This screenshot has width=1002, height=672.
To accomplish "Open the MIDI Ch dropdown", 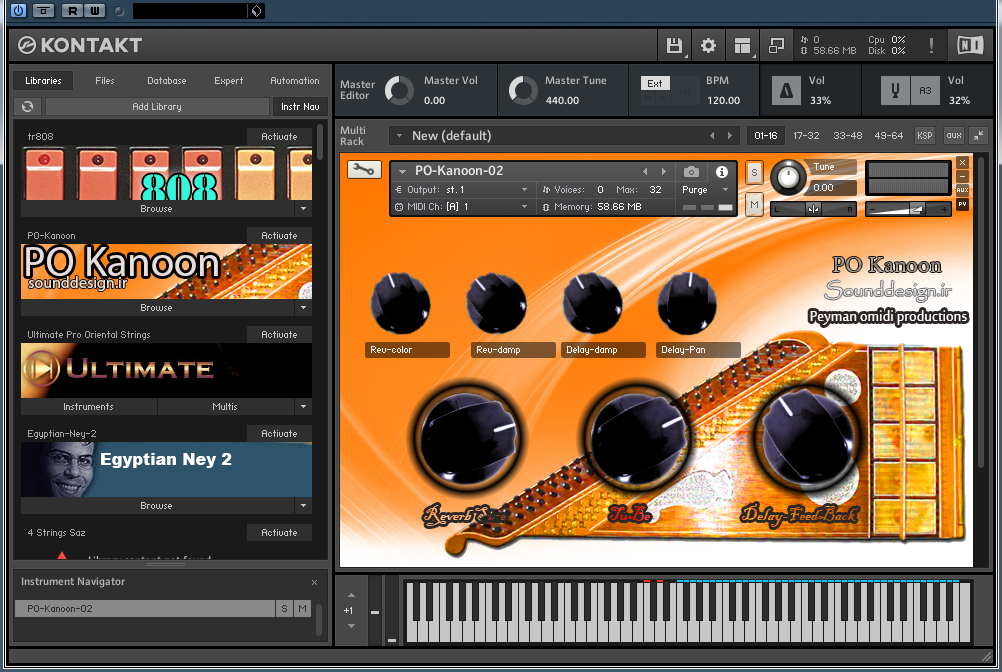I will [463, 207].
